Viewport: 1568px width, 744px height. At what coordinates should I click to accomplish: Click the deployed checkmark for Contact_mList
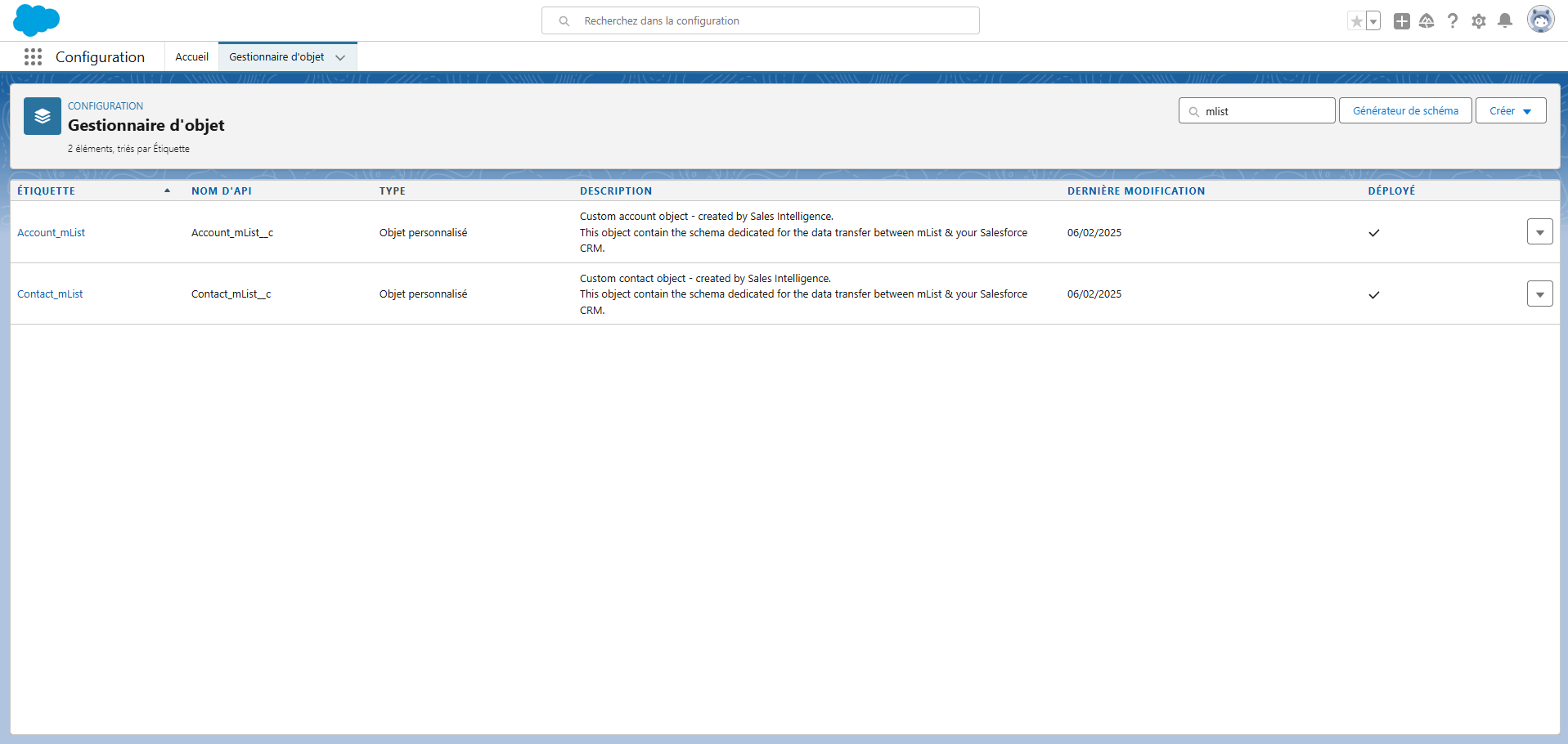click(x=1374, y=295)
